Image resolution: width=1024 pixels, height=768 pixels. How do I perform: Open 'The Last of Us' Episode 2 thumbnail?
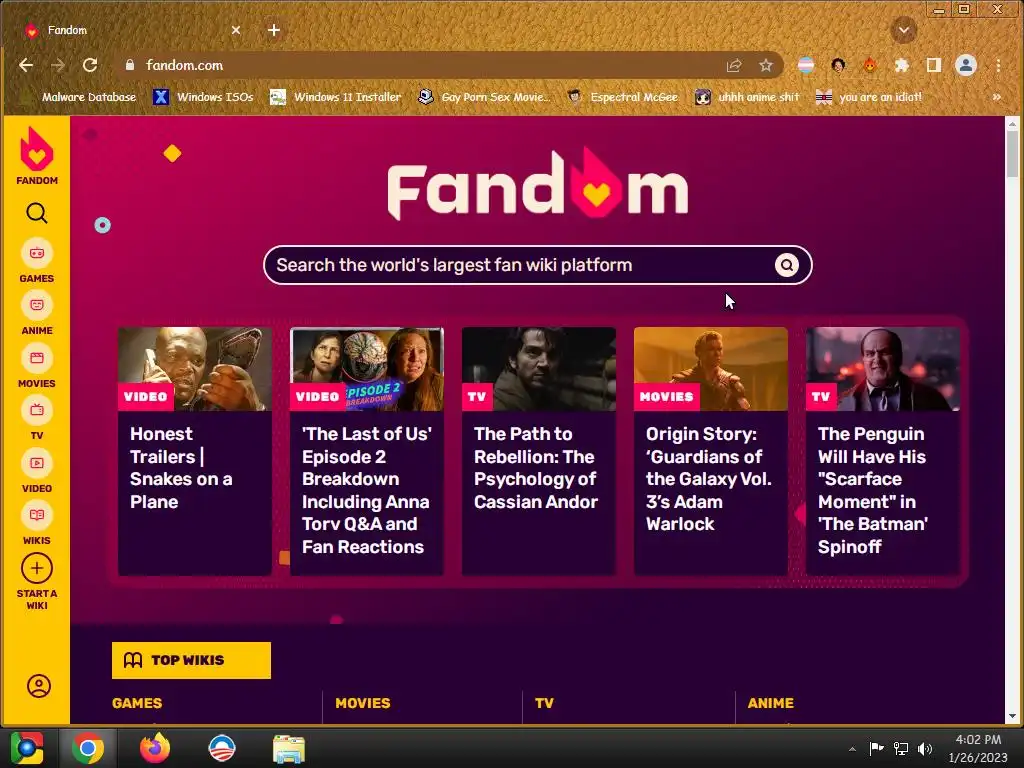click(366, 369)
